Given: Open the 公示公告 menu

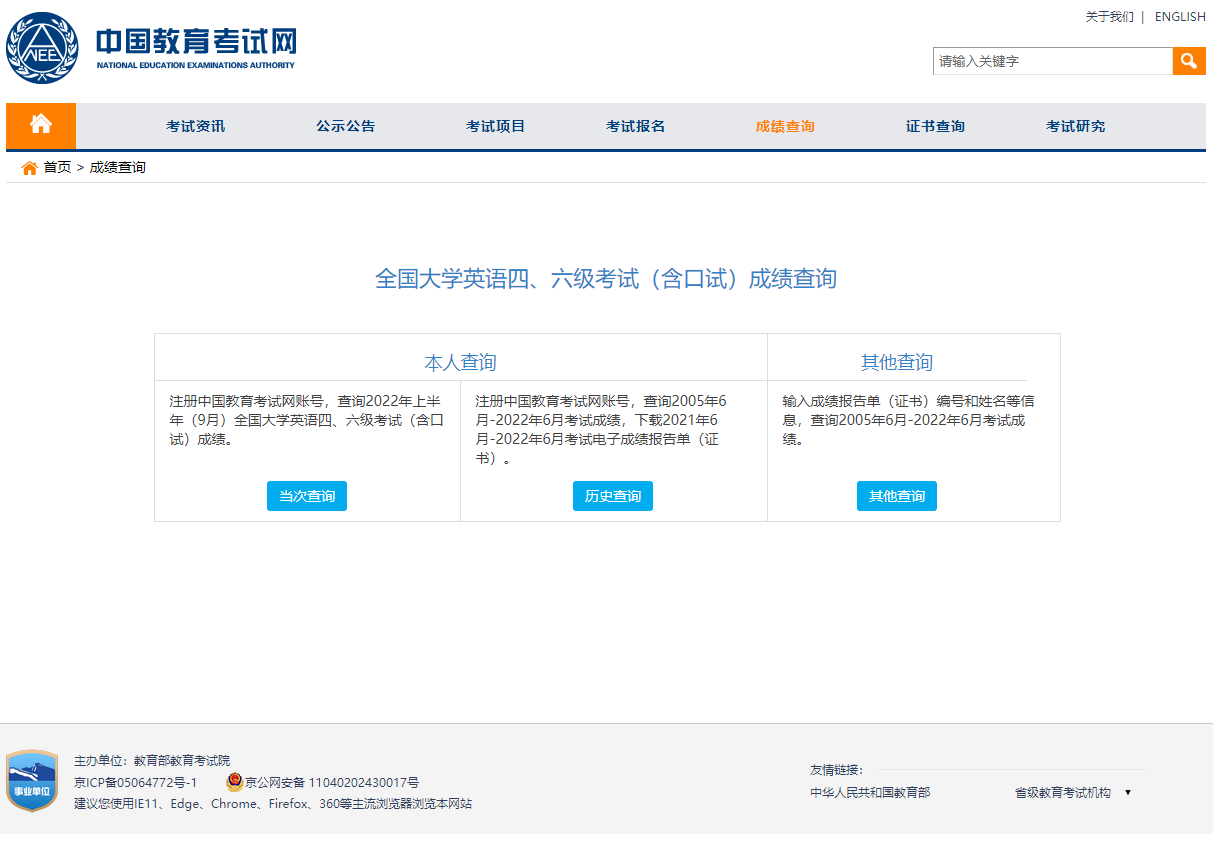Looking at the screenshot, I should pos(345,126).
